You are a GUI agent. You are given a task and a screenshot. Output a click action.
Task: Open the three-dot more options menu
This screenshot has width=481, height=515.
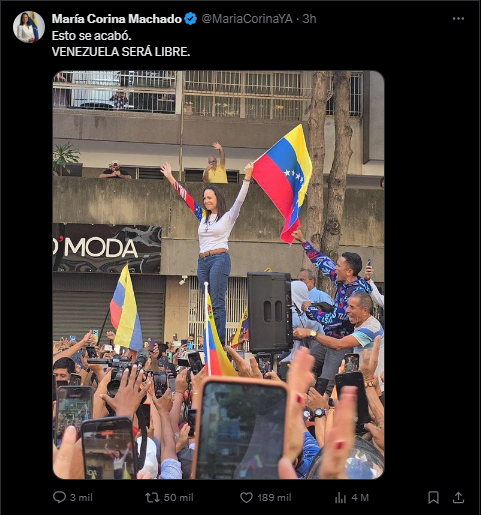click(x=458, y=19)
